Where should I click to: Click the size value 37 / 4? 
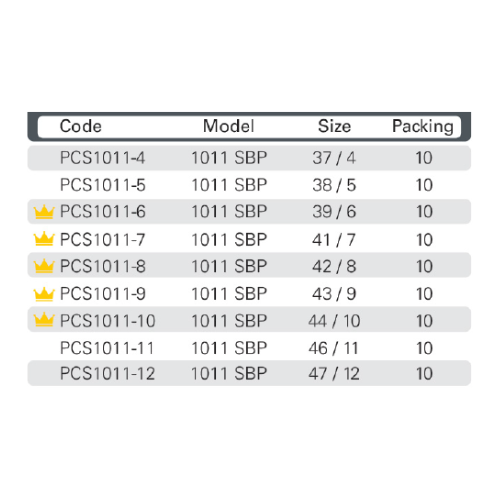[334, 158]
